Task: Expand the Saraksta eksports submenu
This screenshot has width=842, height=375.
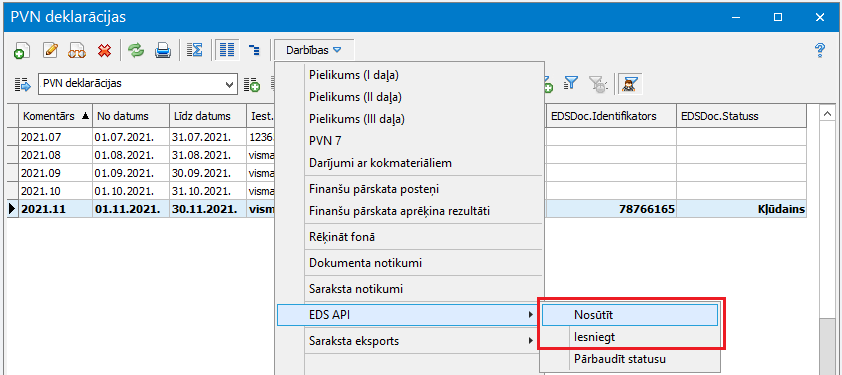Action: click(x=411, y=341)
